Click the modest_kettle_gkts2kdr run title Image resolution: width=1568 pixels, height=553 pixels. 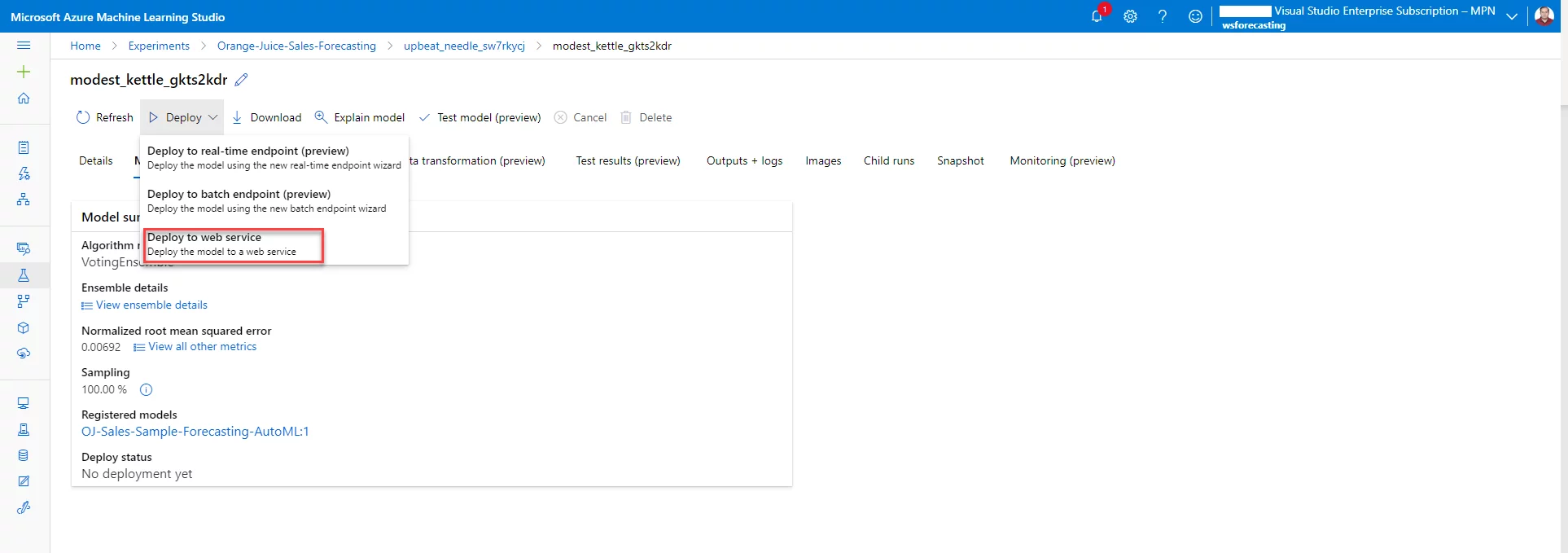coord(149,80)
